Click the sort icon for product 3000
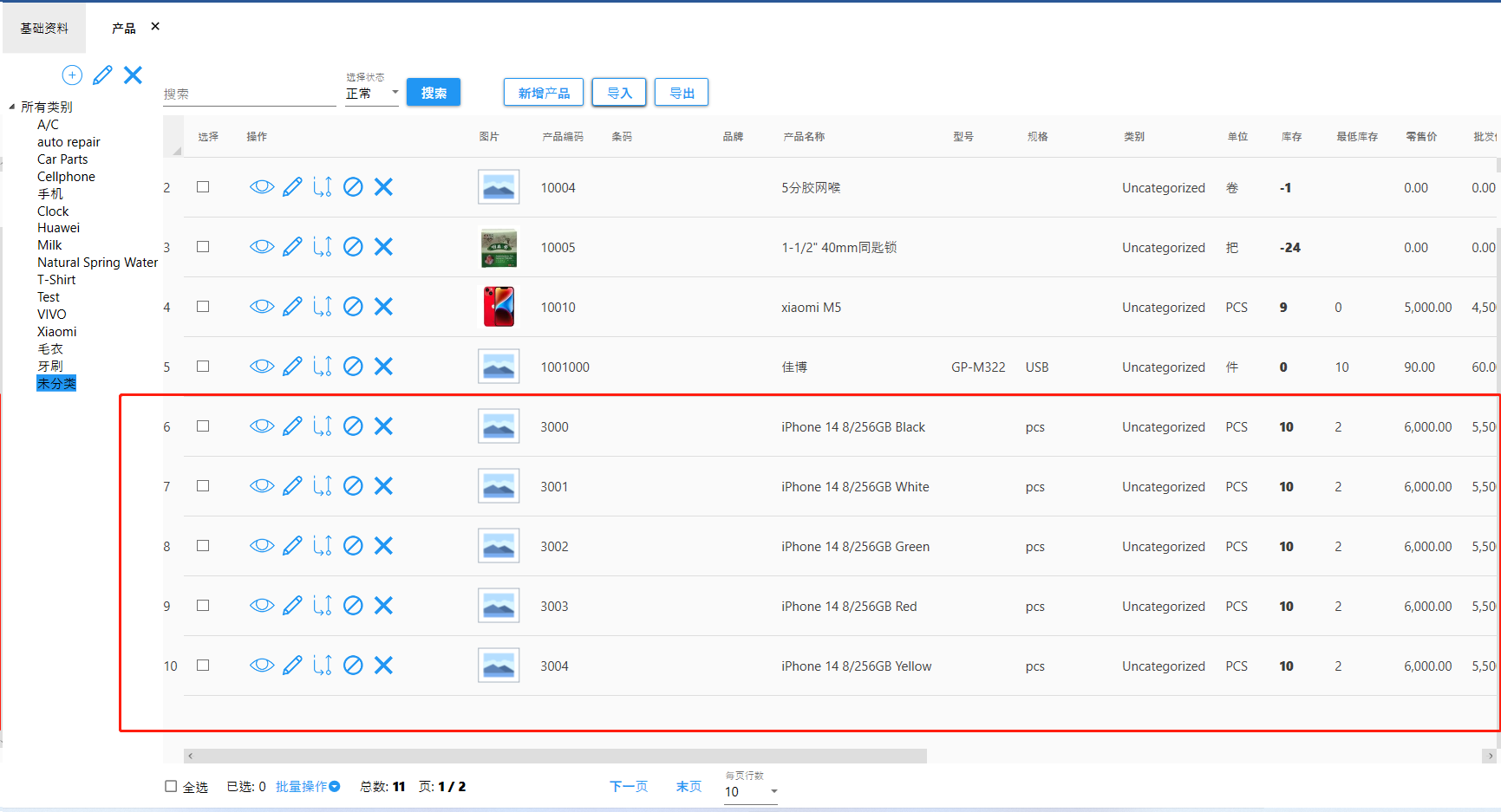 323,426
